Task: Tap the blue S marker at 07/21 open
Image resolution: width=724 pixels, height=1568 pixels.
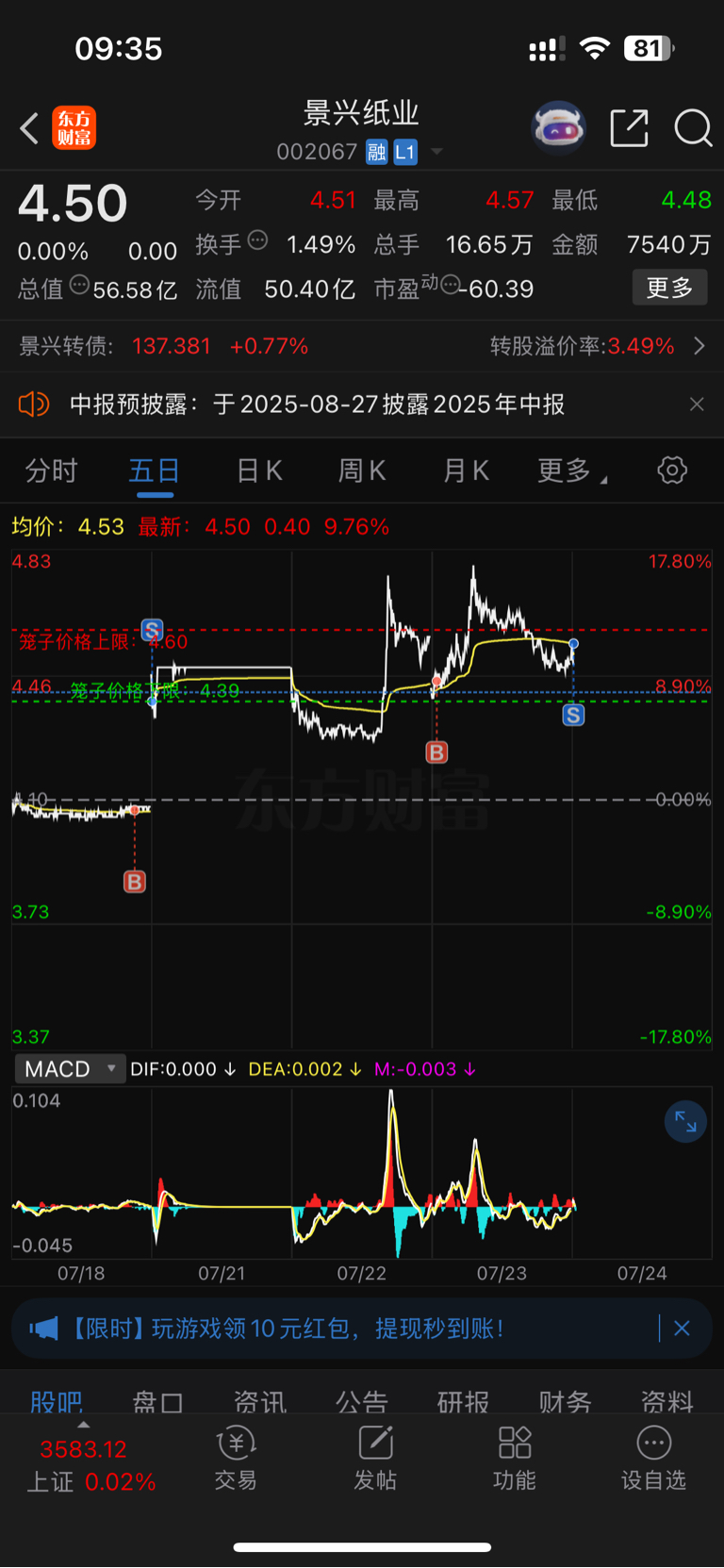Action: 152,629
